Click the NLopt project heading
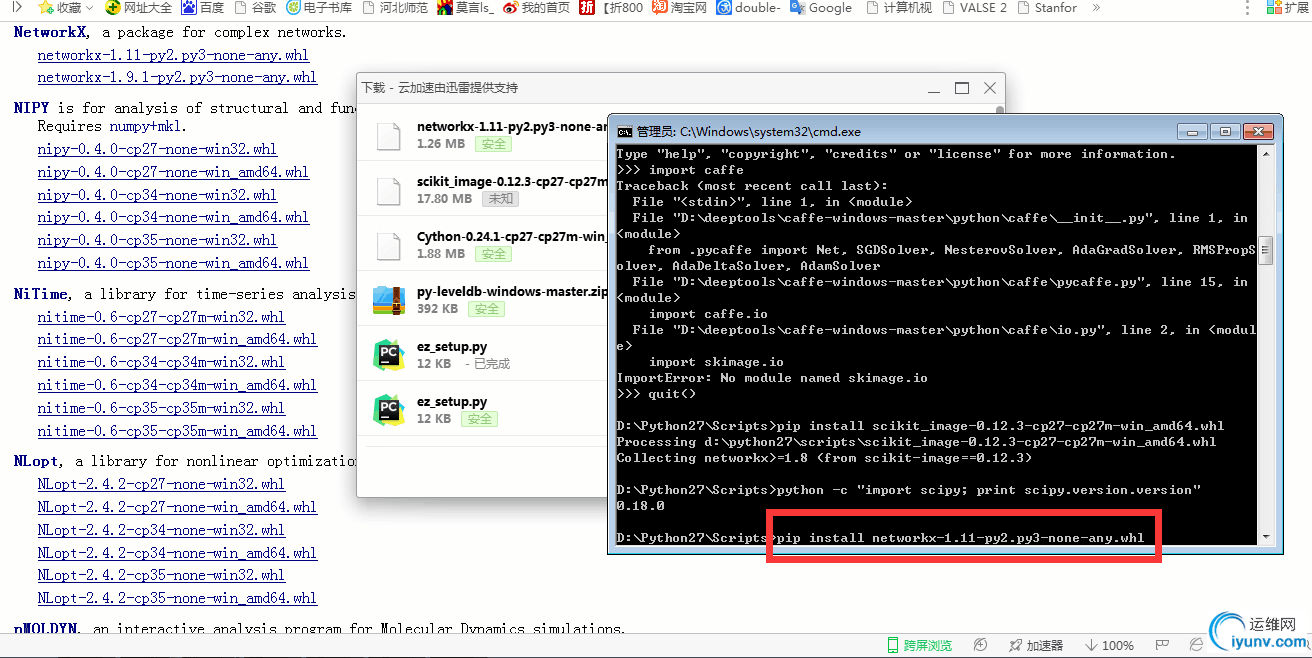 click(34, 461)
